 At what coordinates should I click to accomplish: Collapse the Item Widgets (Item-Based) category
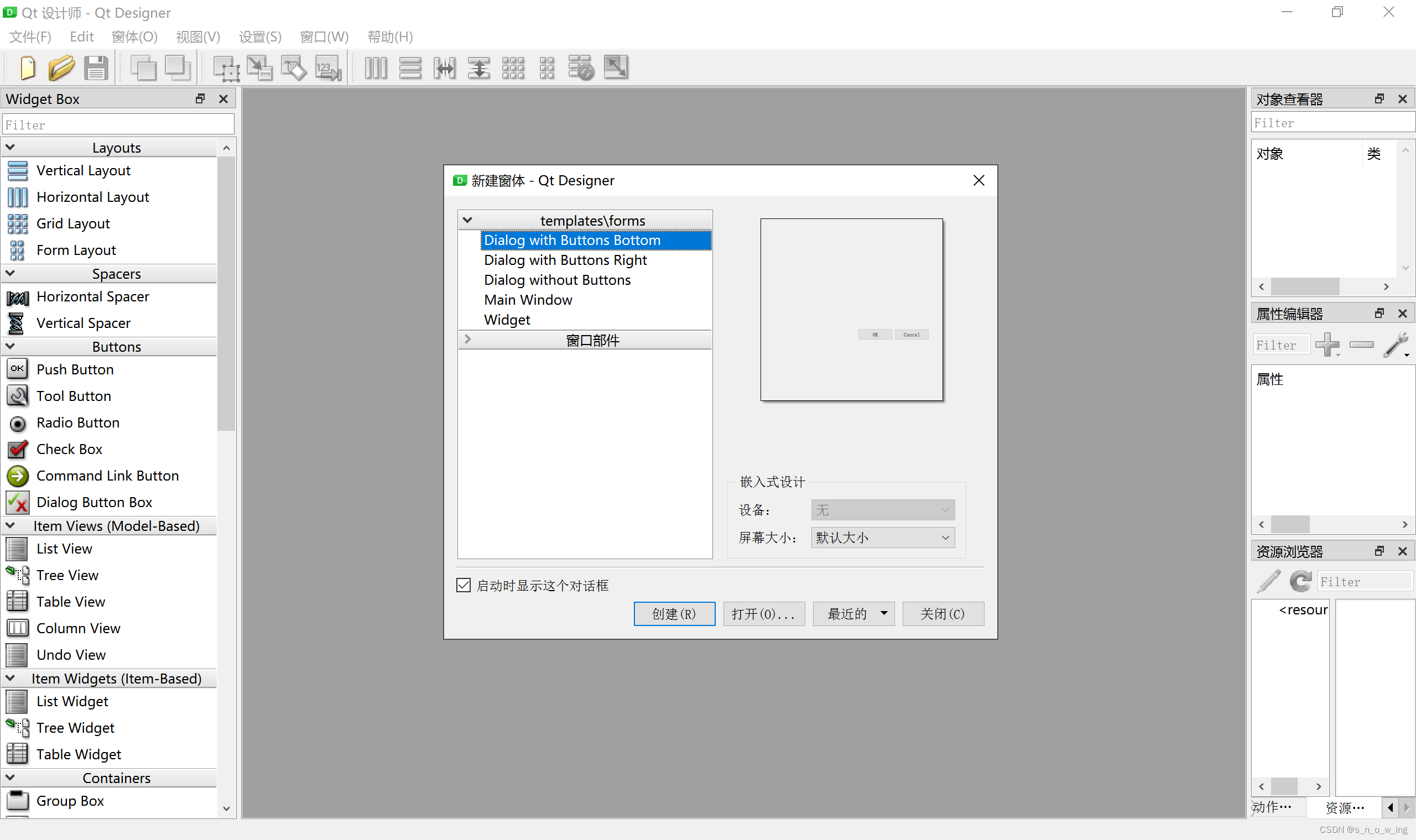10,678
